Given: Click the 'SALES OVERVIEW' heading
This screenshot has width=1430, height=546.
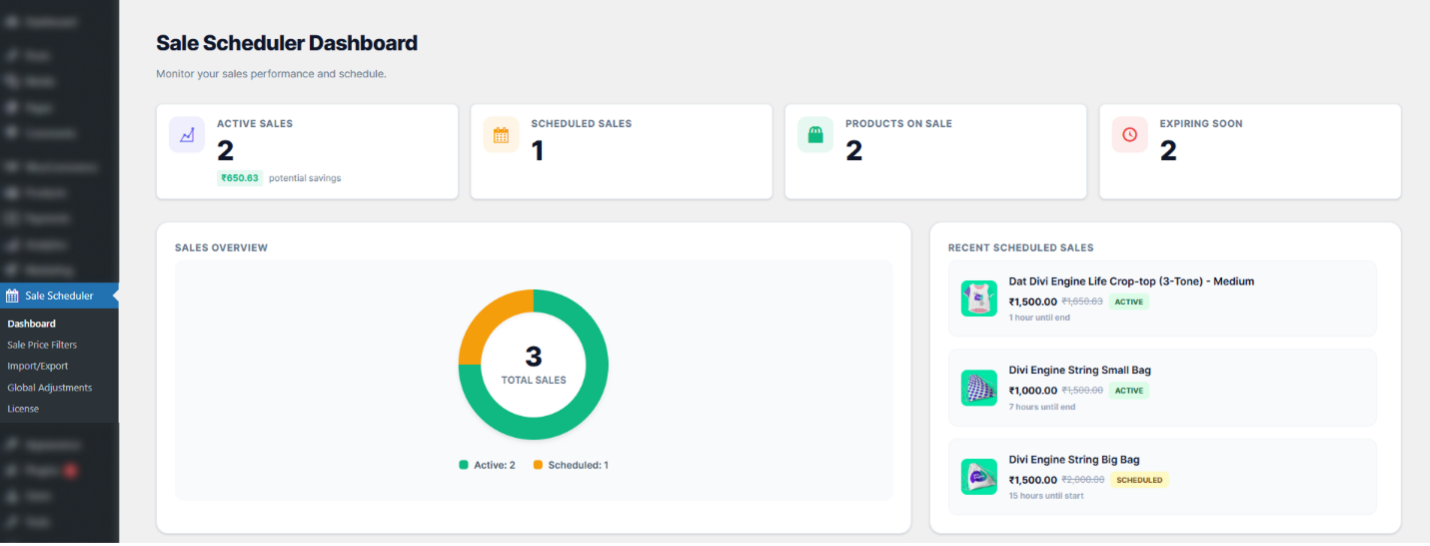Looking at the screenshot, I should pos(221,248).
